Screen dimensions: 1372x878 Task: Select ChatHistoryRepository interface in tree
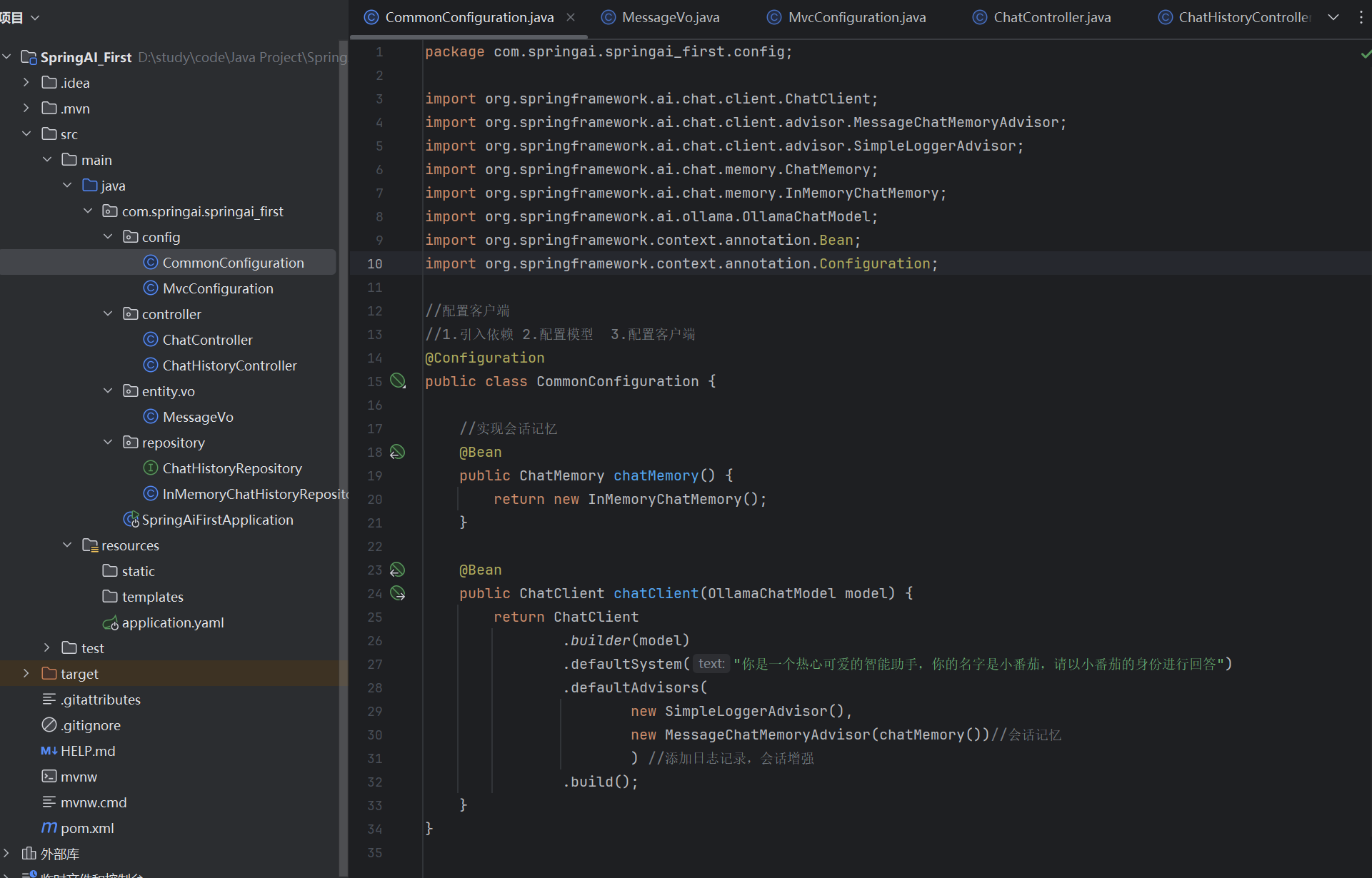coord(231,468)
